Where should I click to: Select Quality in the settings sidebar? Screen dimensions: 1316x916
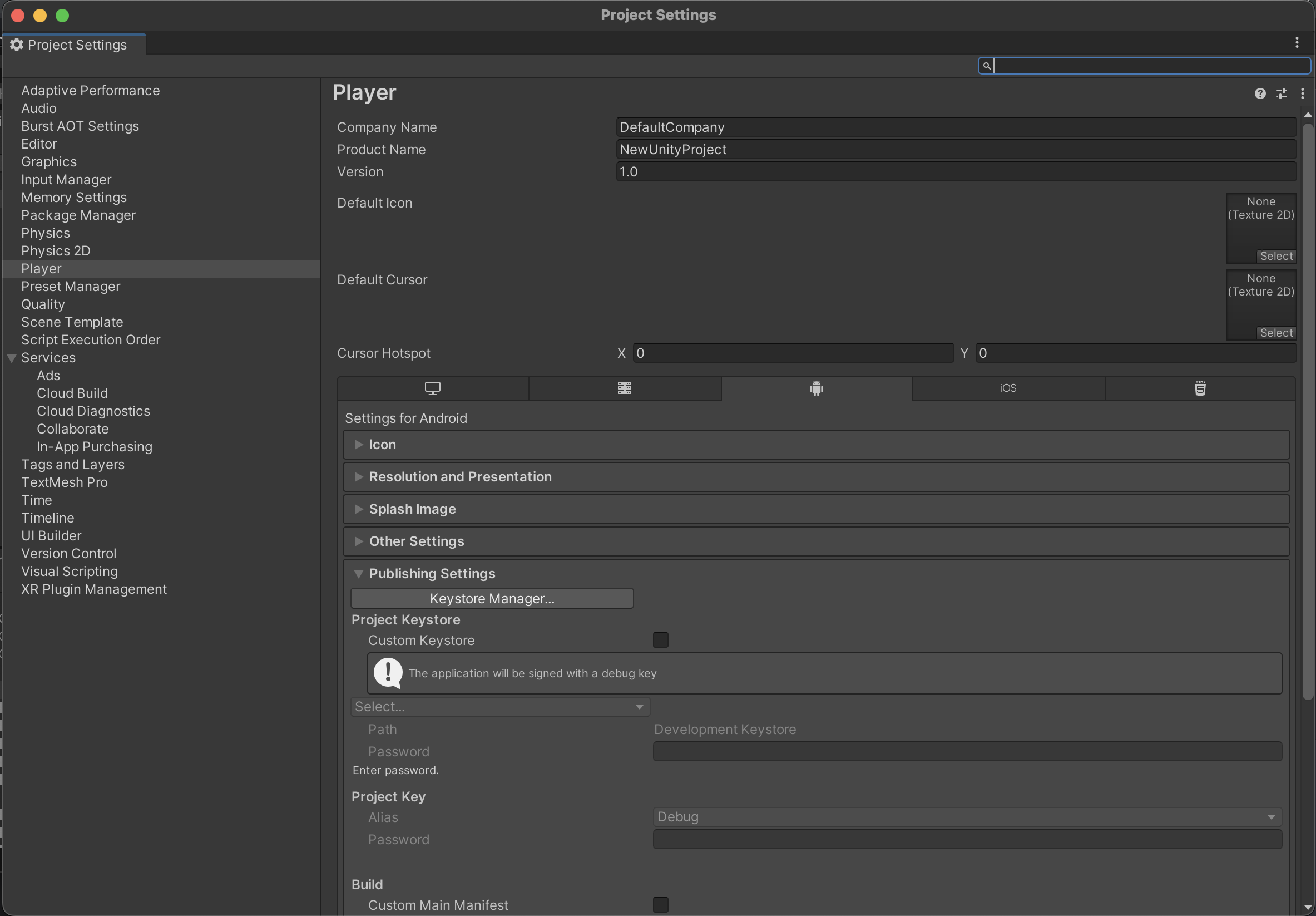click(x=43, y=304)
